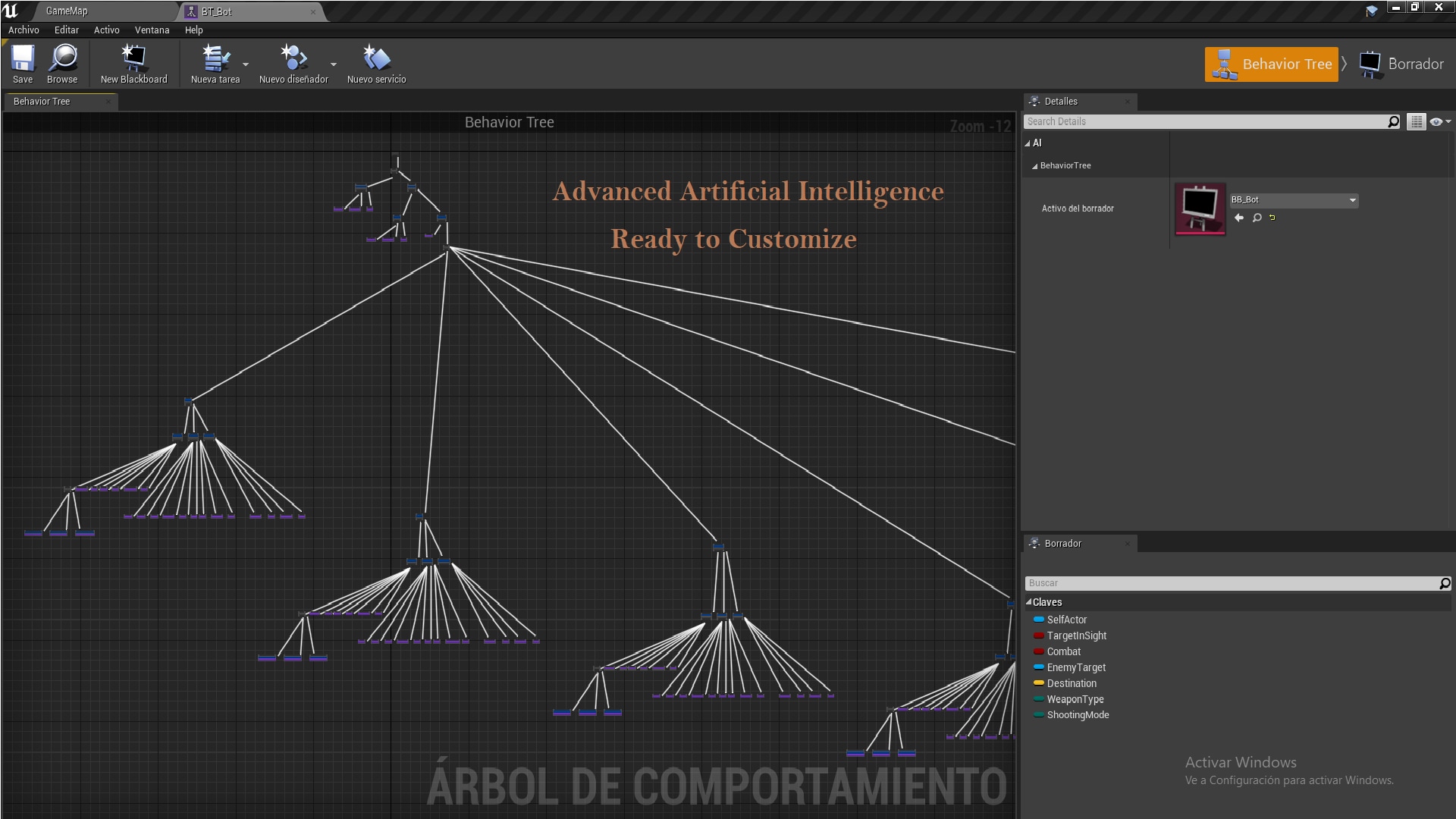The height and width of the screenshot is (819, 1456).
Task: Click the blue swatch next to SelfActor key
Action: [1038, 620]
